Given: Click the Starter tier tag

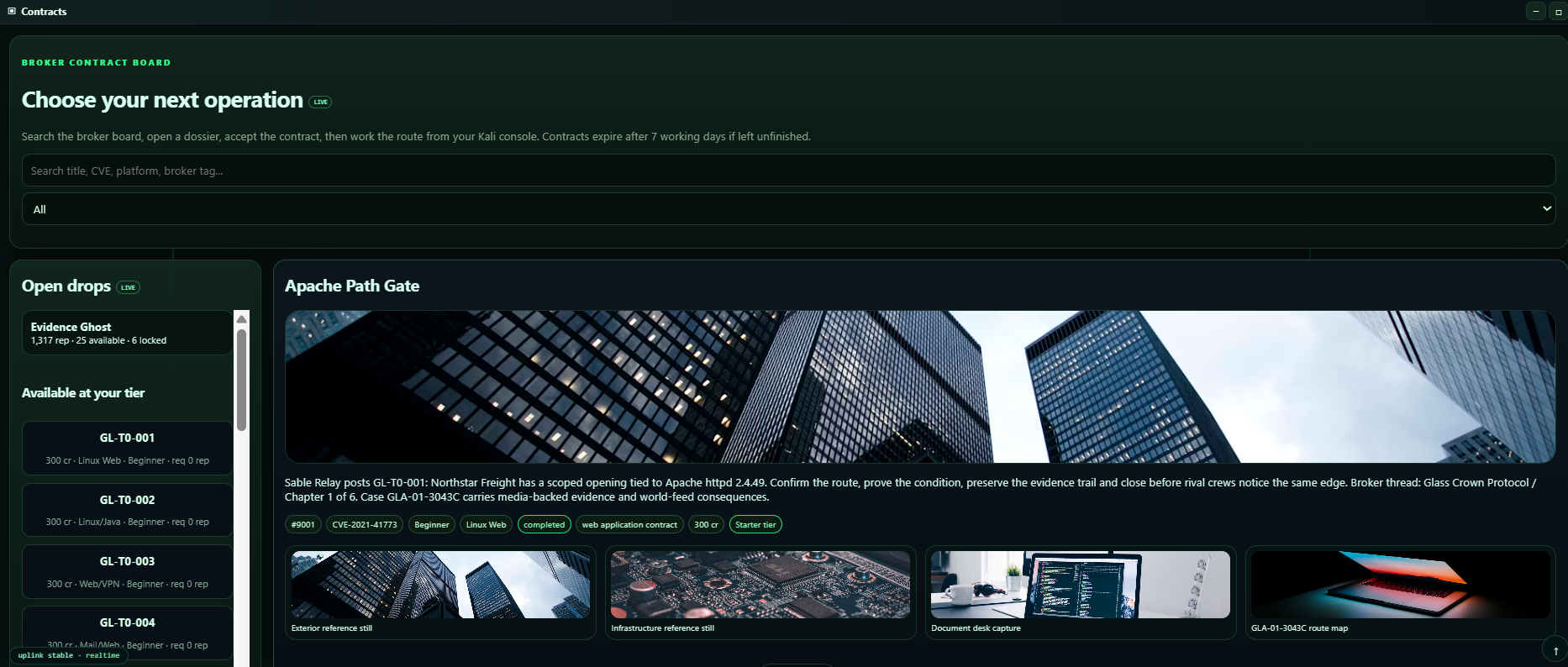Looking at the screenshot, I should click(x=755, y=524).
